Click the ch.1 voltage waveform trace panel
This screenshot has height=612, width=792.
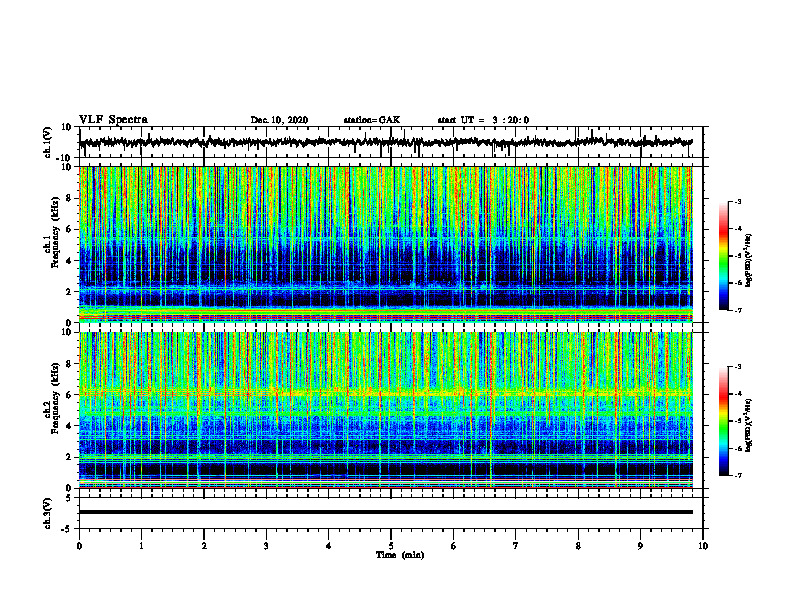point(390,142)
